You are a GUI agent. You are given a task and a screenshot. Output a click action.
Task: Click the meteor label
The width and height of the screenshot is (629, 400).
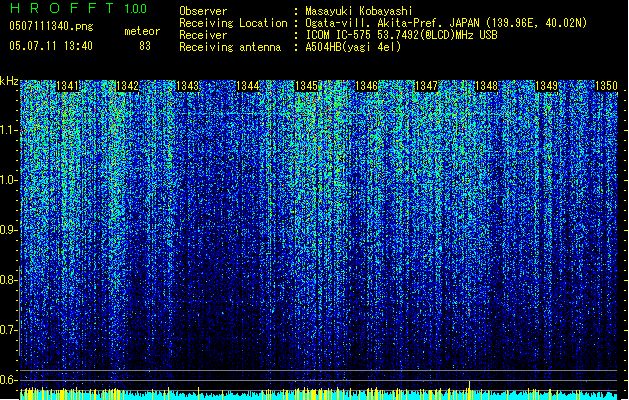tap(142, 31)
